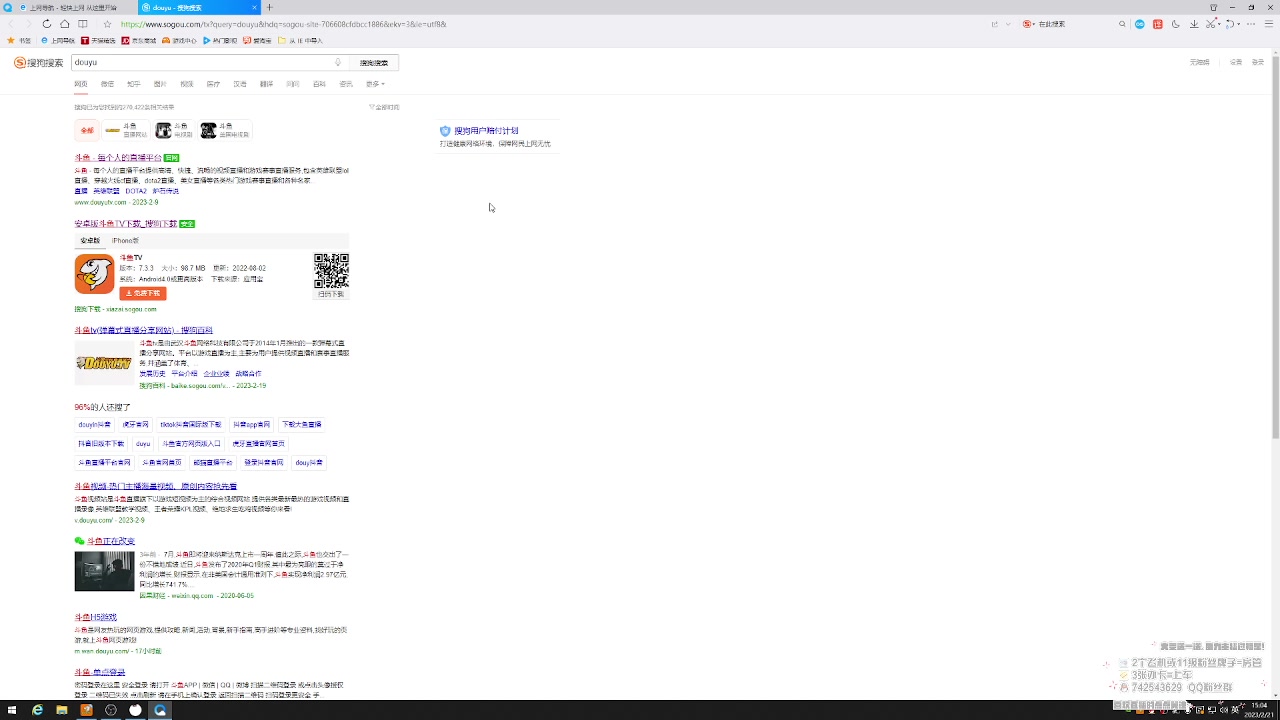Toggle night mode moon icon
Viewport: 1280px width, 720px height.
click(x=1176, y=24)
